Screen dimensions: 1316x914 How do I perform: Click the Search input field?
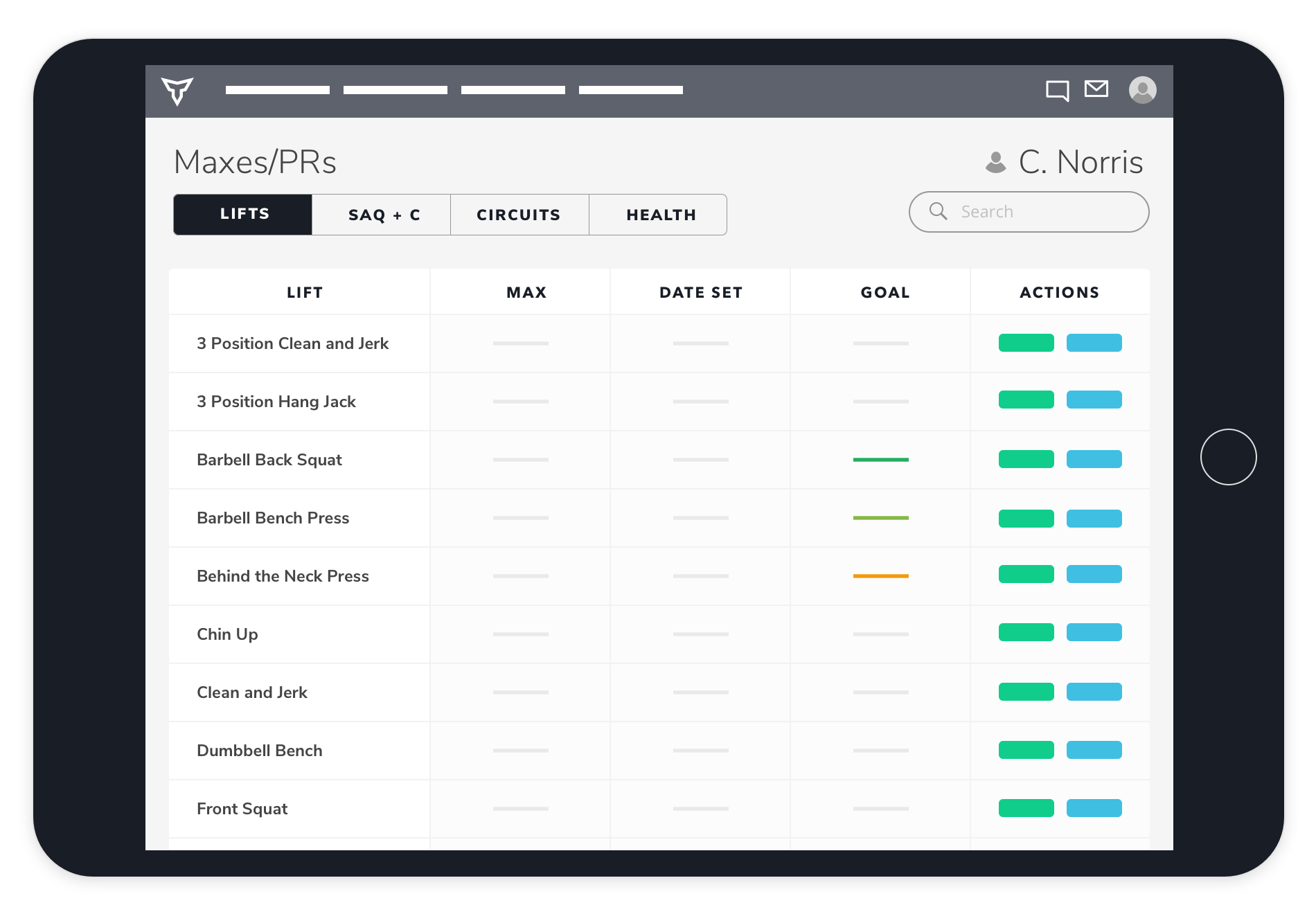(1039, 212)
